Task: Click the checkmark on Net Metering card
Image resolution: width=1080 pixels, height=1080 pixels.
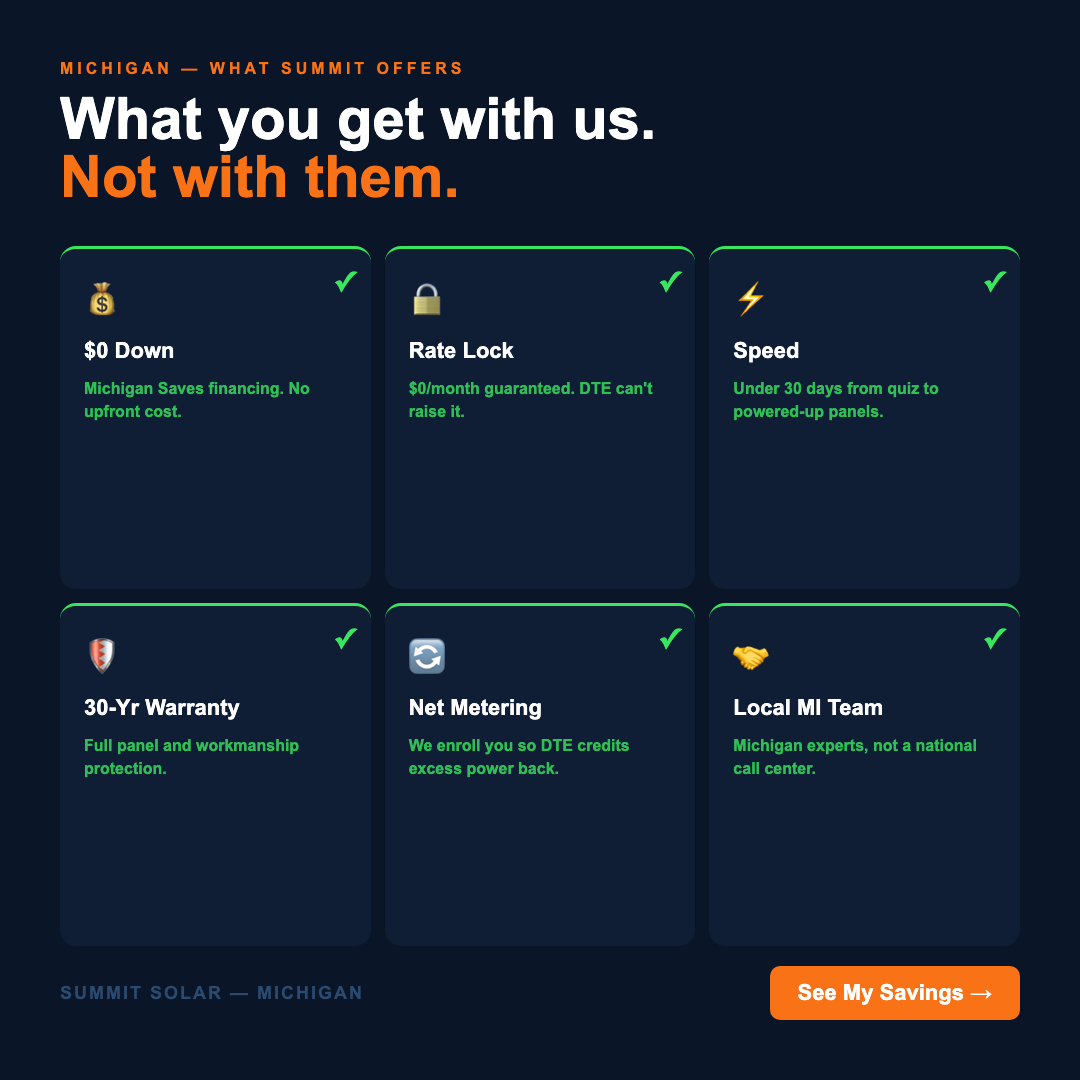Action: point(670,638)
